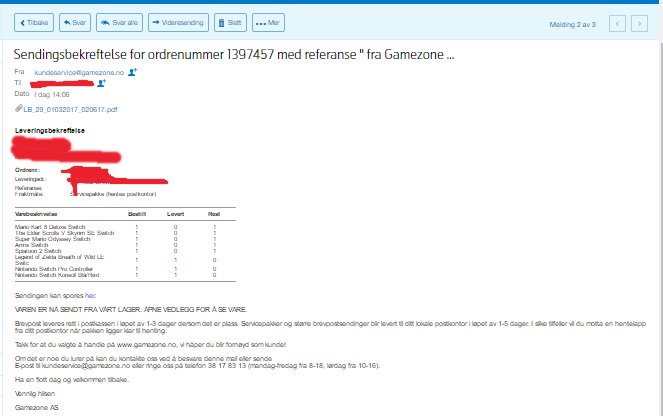
Task: Add sender kundeservice@gamezone.no to contacts icon
Action: 132,72
